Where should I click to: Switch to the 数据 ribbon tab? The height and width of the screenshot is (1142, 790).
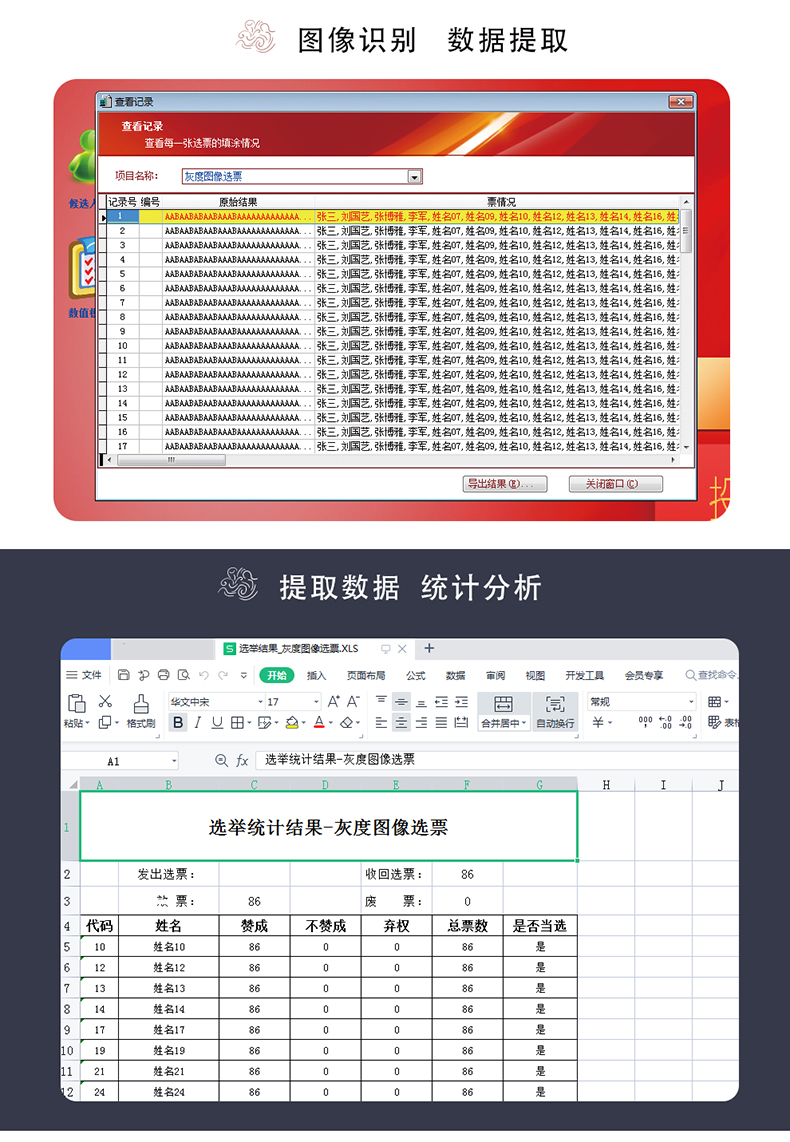click(456, 676)
